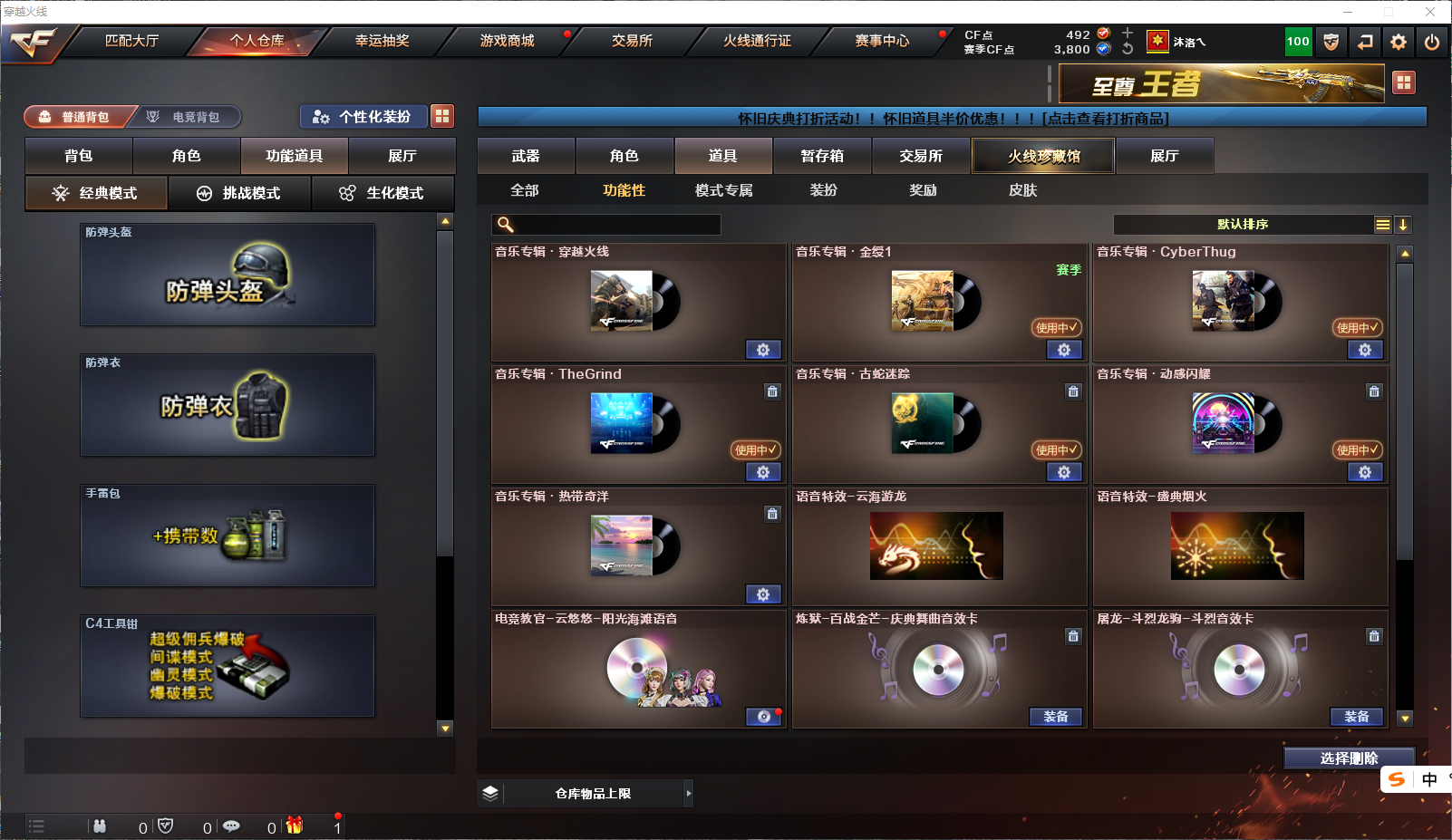Screen dimensions: 1452x840
Task: Delete 屠龙-斗烈龙驹 sound card with trash icon
Action: pyautogui.click(x=1374, y=636)
